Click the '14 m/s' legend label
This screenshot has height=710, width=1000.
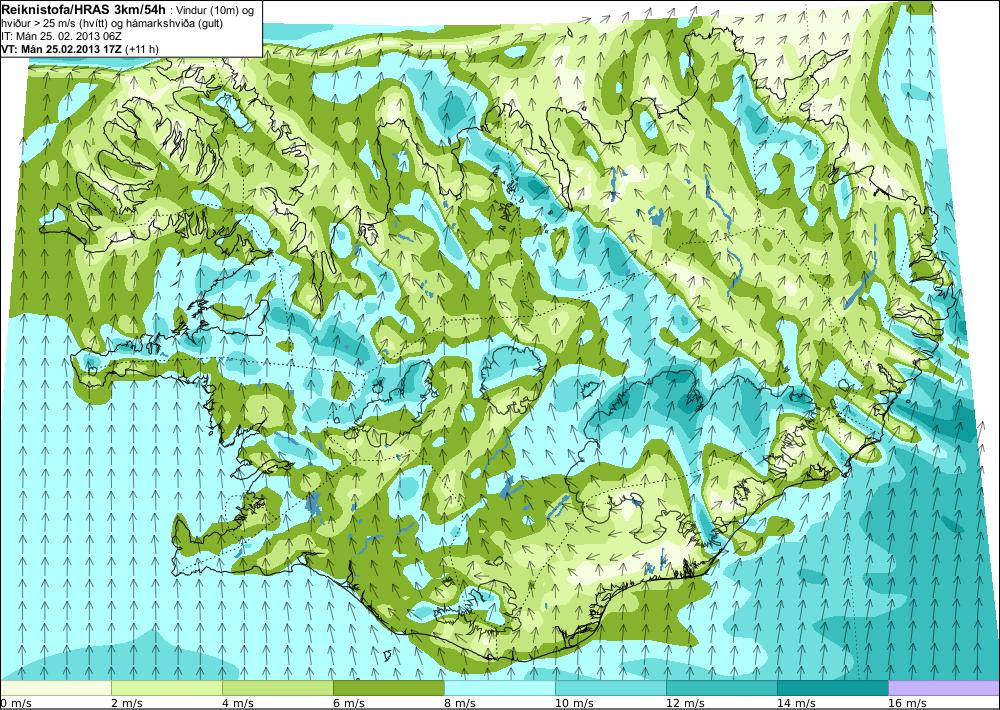click(x=796, y=703)
